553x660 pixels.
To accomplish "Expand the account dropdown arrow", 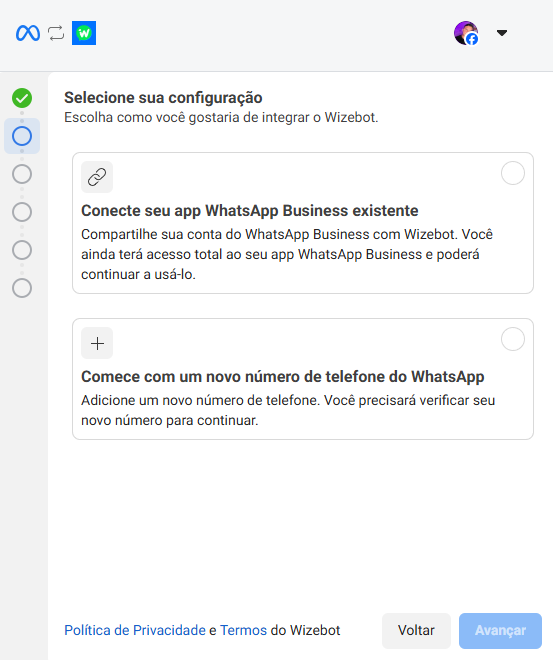I will pyautogui.click(x=502, y=33).
